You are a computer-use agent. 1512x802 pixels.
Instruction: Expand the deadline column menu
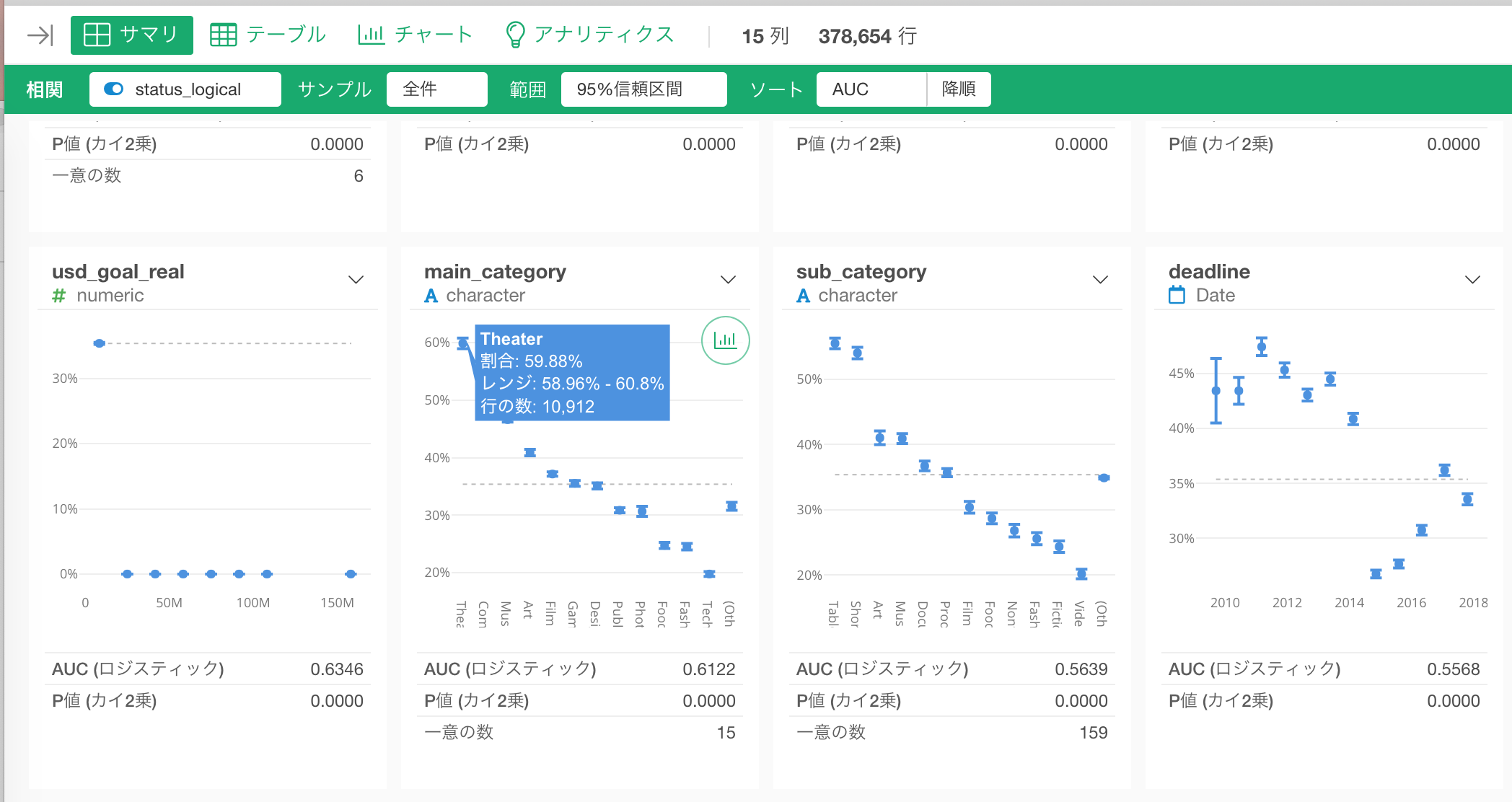[x=1472, y=280]
